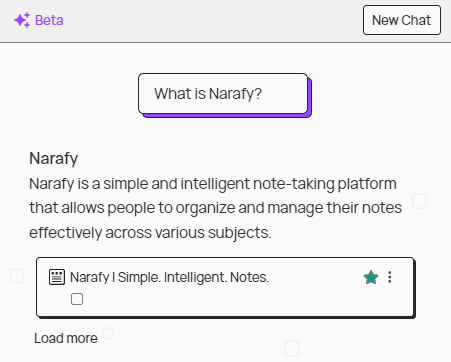Open the three-dot options menu on card
Viewport: 451px width, 362px height.
pyautogui.click(x=390, y=277)
